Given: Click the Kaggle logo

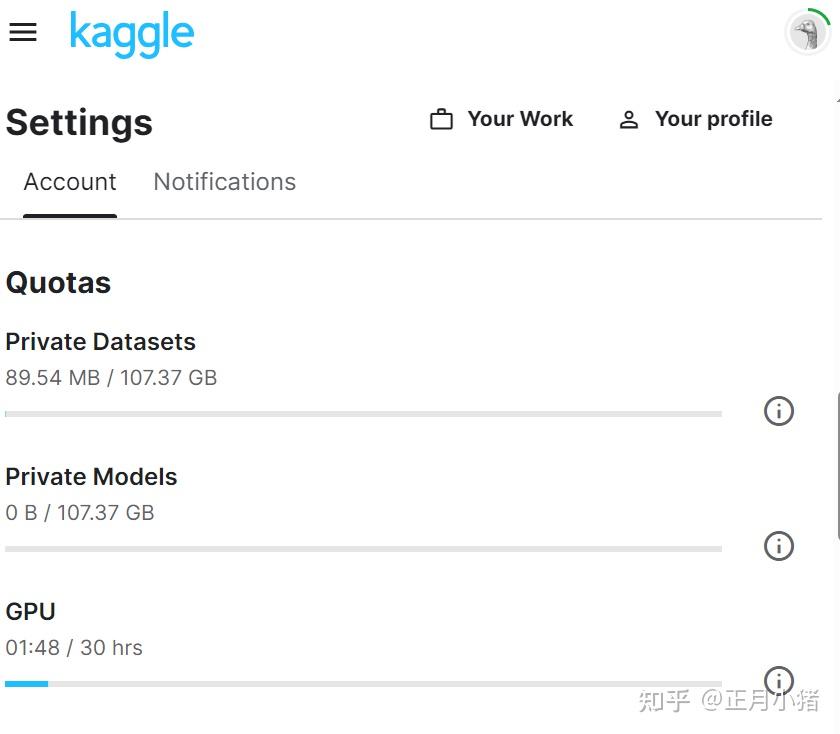Looking at the screenshot, I should [132, 34].
